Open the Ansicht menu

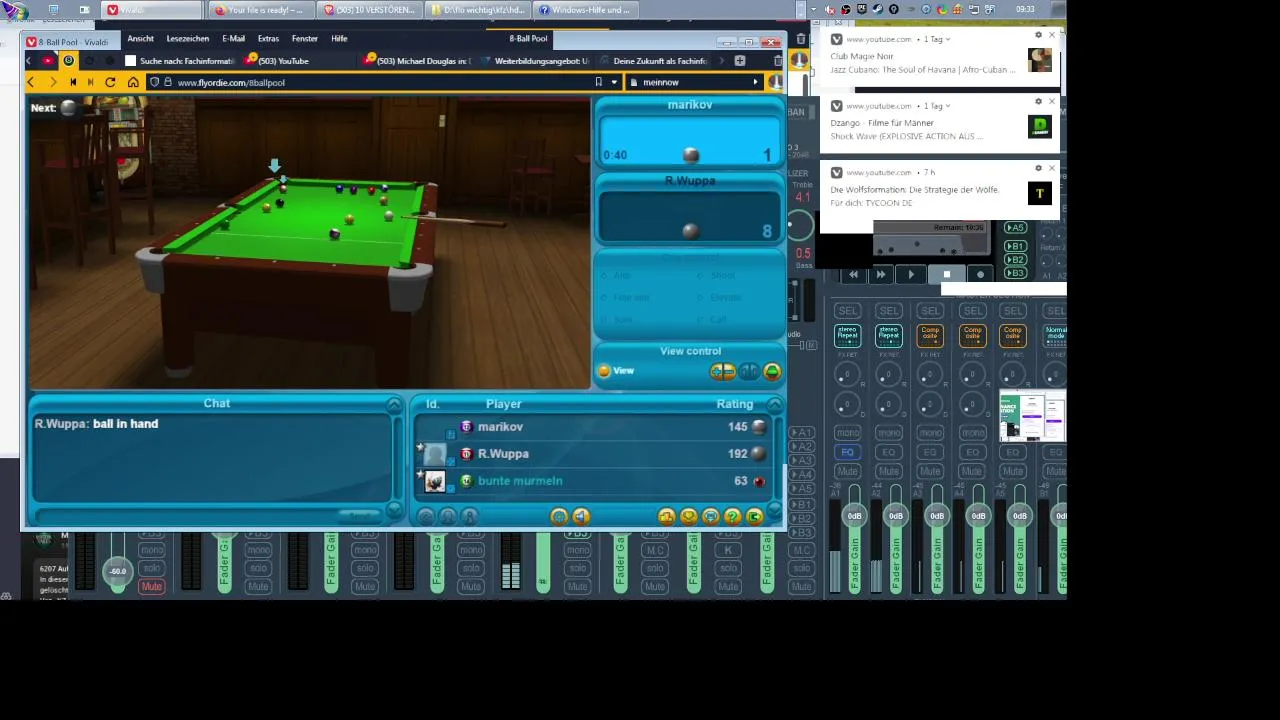point(141,38)
